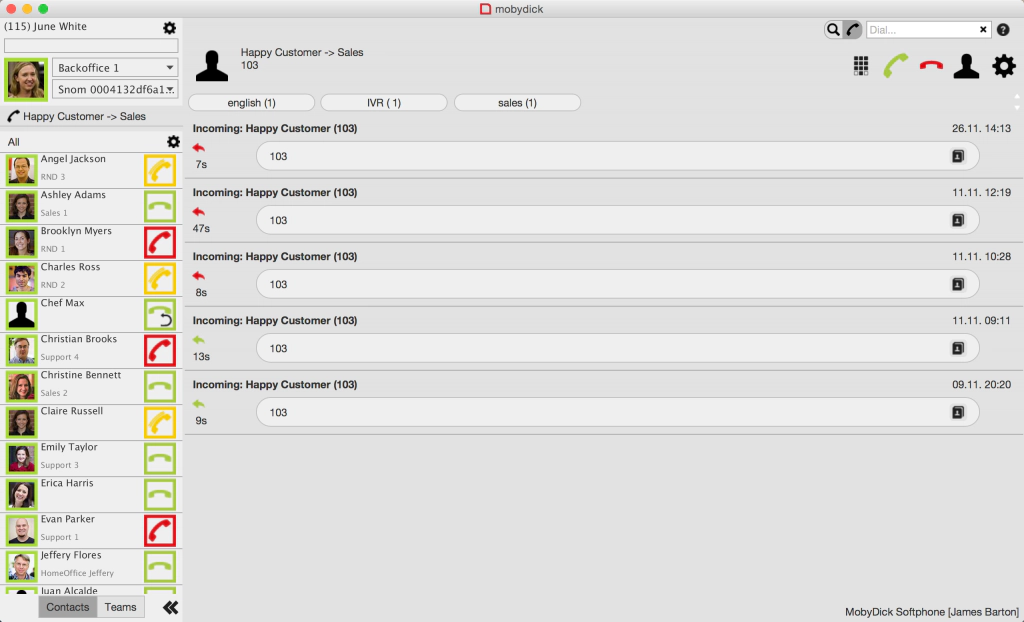Select the Contacts tab
The image size is (1024, 622).
click(68, 607)
